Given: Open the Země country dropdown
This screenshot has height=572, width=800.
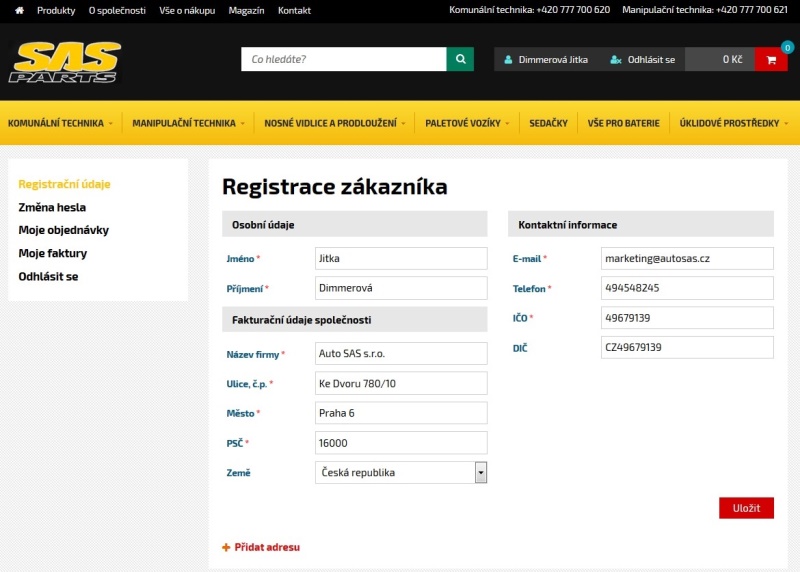Looking at the screenshot, I should click(x=401, y=472).
